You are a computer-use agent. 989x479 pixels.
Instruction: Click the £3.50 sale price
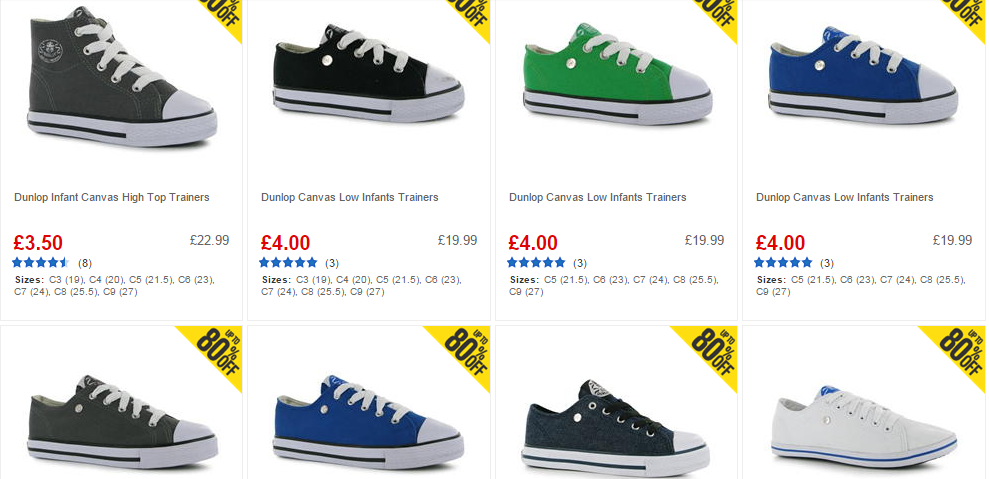(x=38, y=243)
